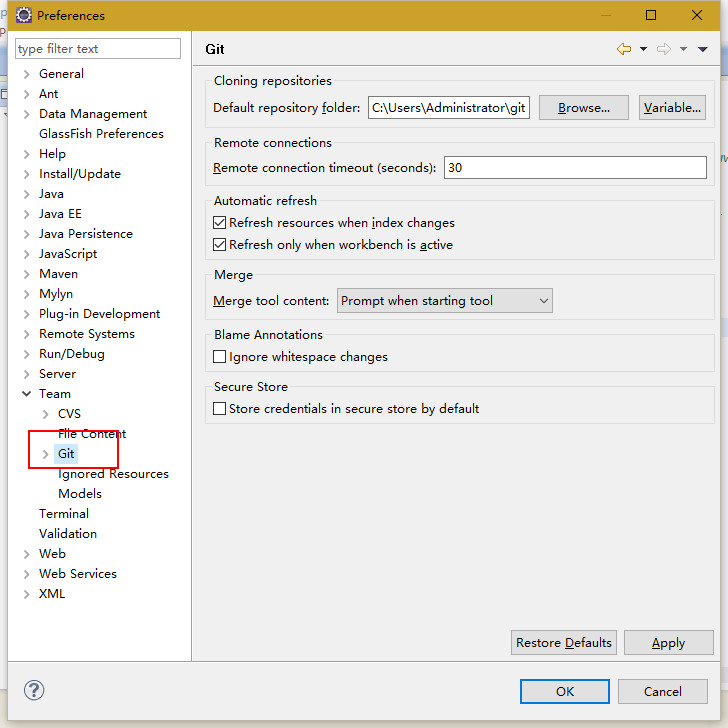The width and height of the screenshot is (728, 728).
Task: Enable Store credentials in secure store
Action: point(219,409)
